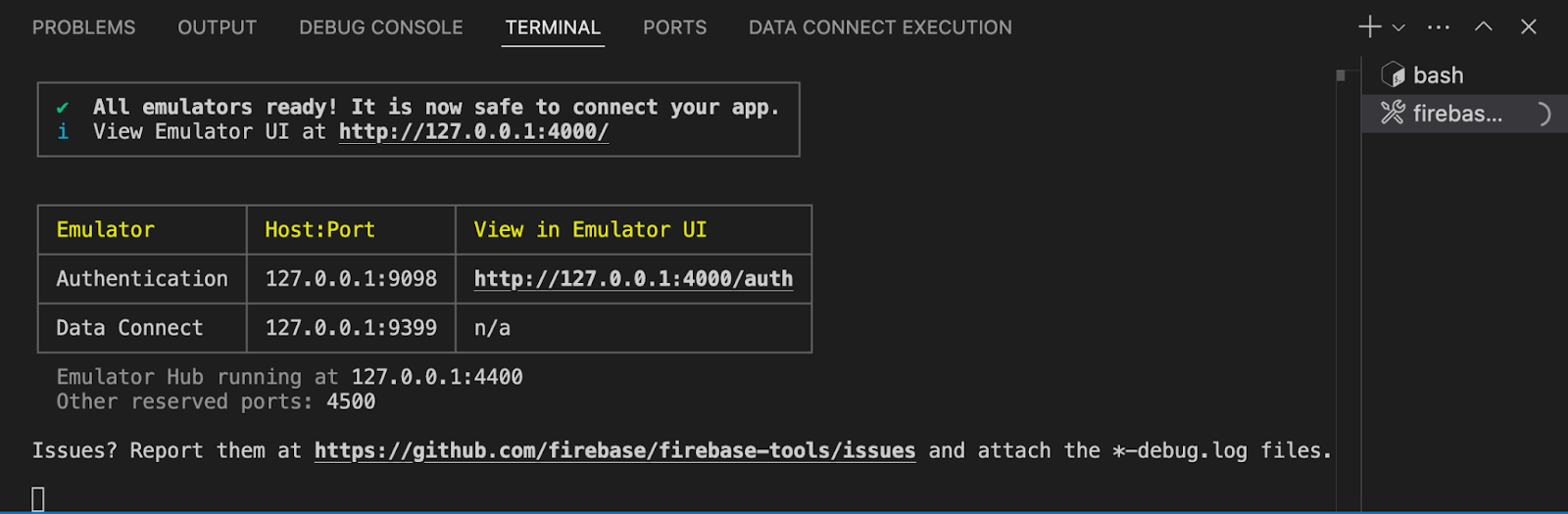Screen dimensions: 1568x514
Task: Click the wrench tools icon for firebase task
Action: tap(1393, 114)
